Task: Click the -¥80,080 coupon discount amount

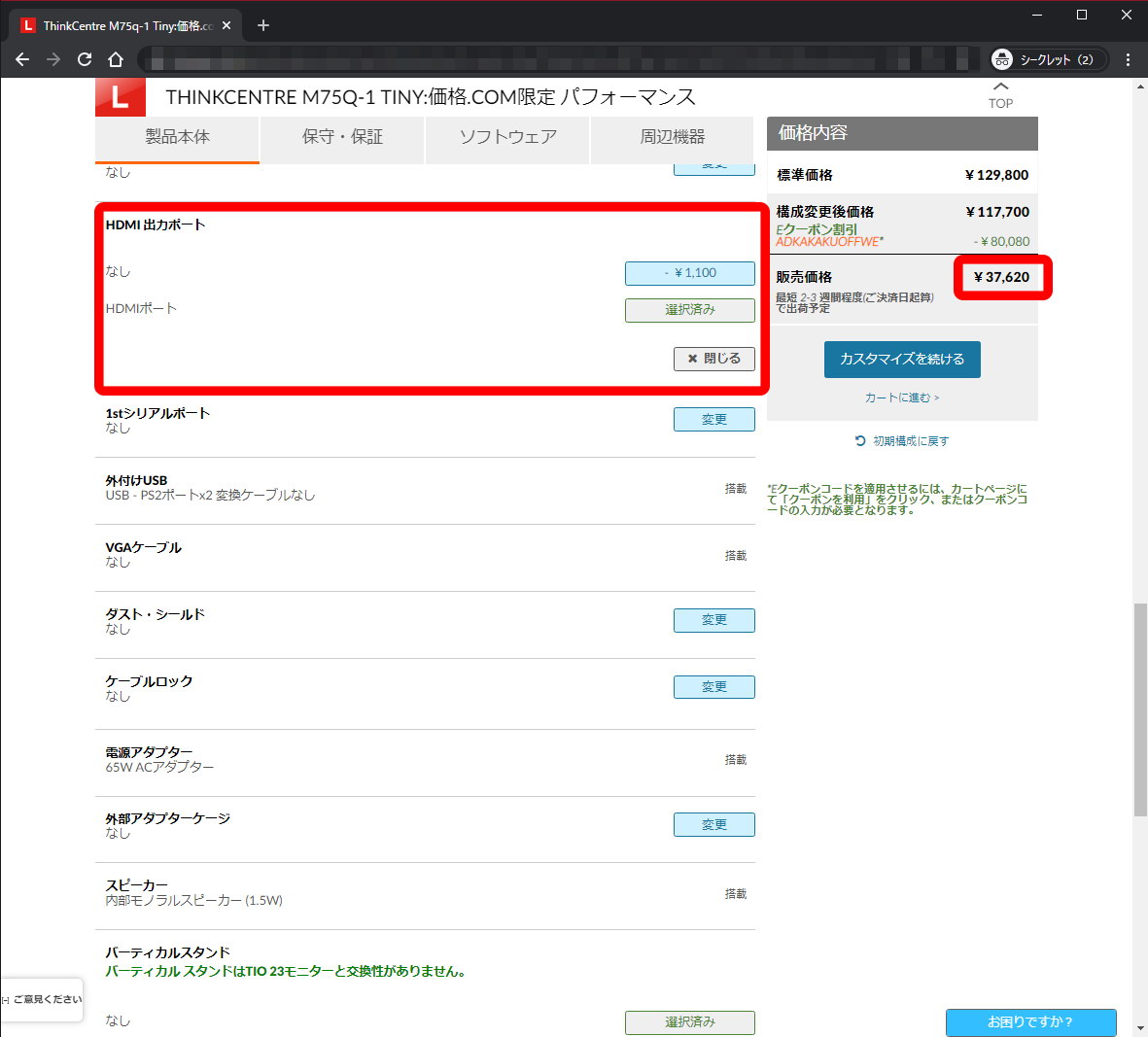Action: tap(1001, 241)
